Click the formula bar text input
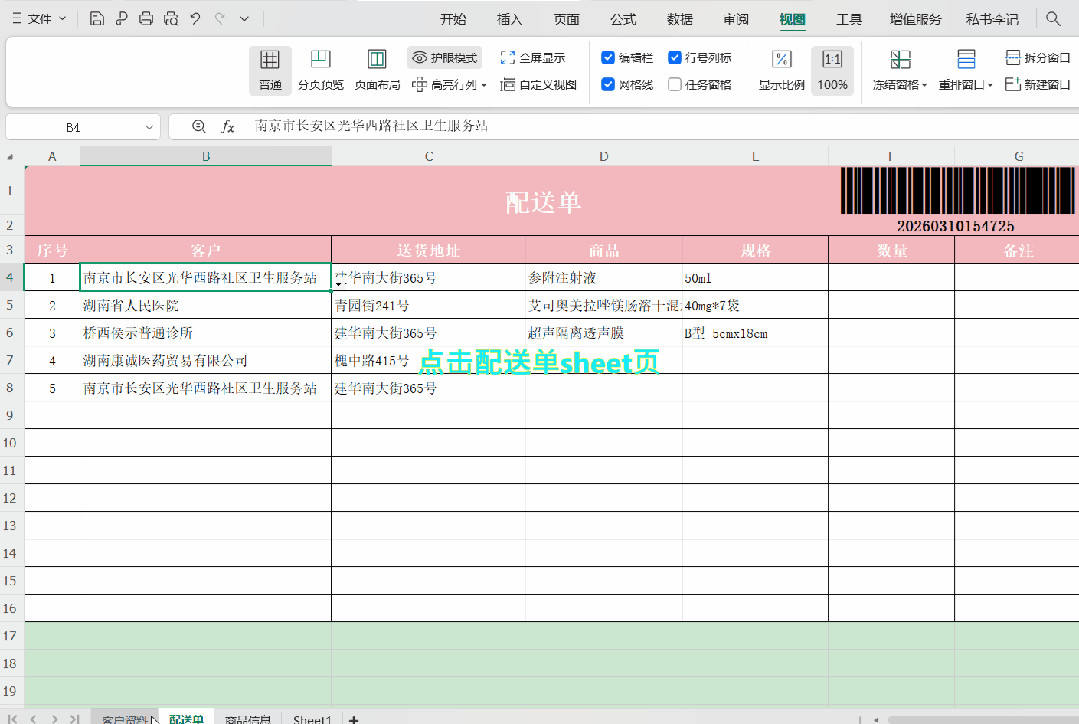1079x724 pixels. pos(661,126)
